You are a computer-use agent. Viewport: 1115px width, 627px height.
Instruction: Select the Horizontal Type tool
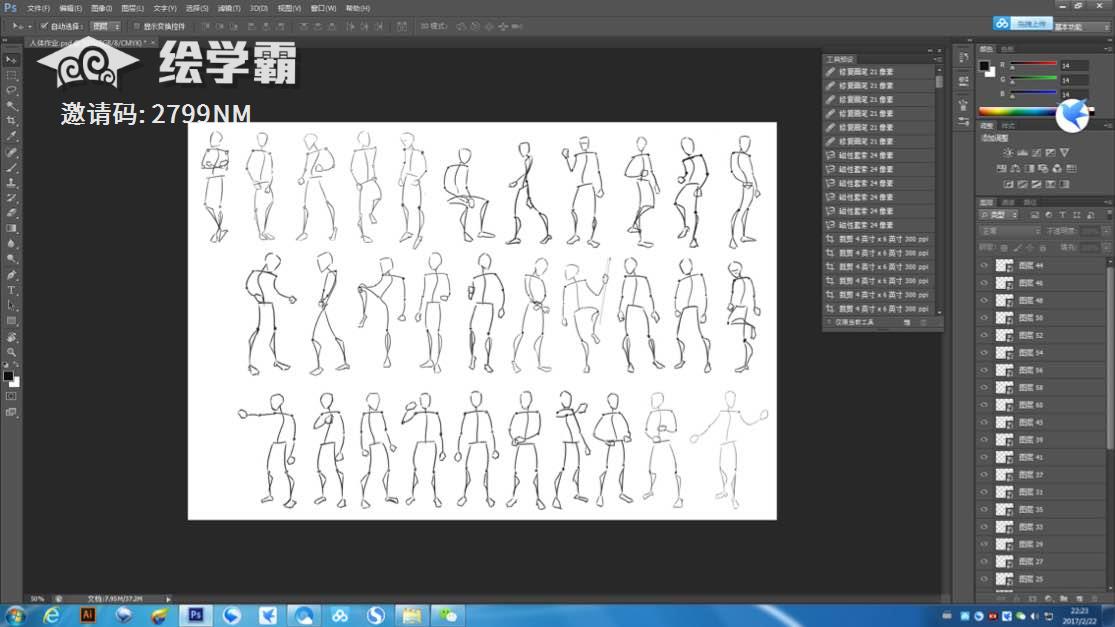point(12,290)
